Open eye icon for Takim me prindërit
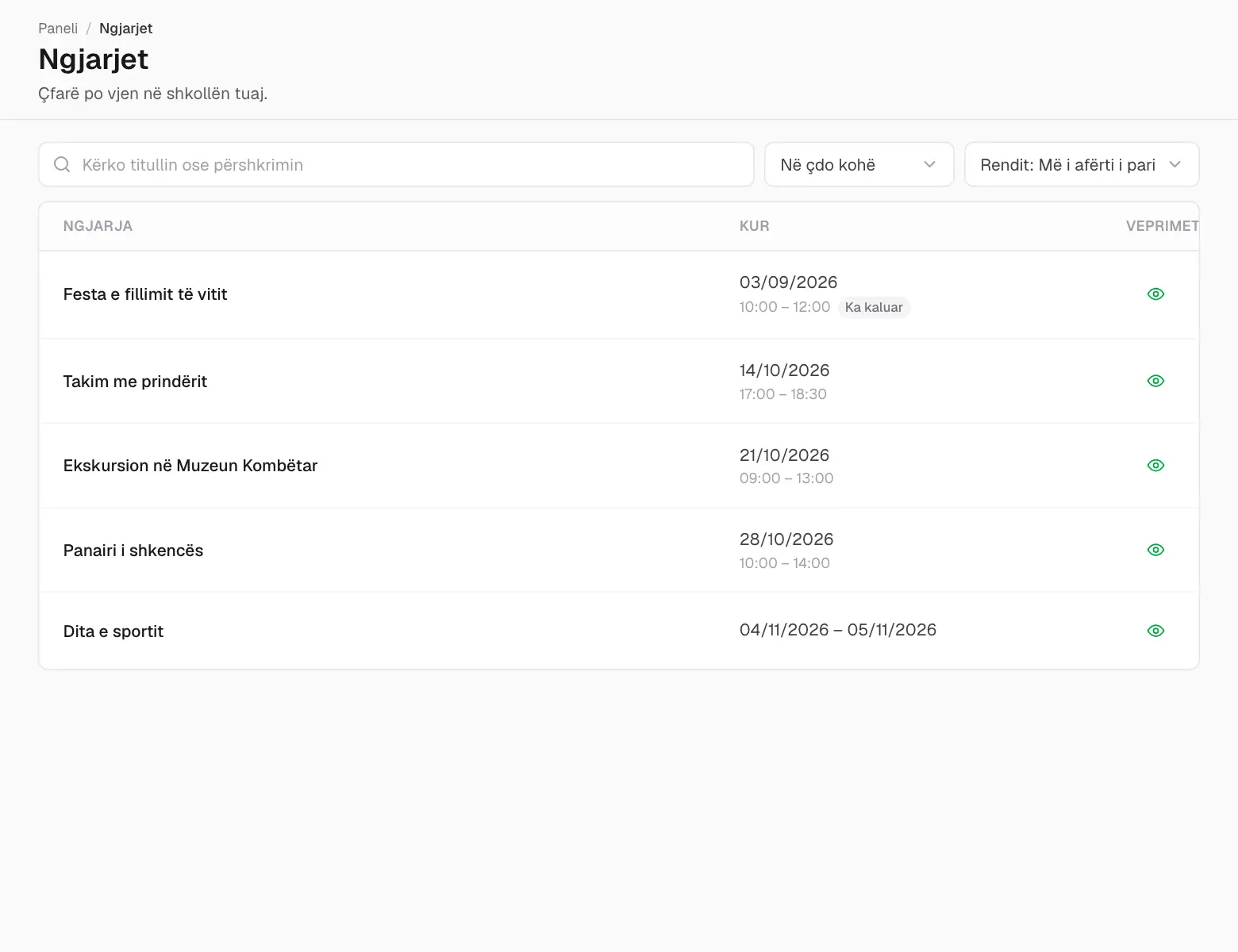 (1155, 381)
